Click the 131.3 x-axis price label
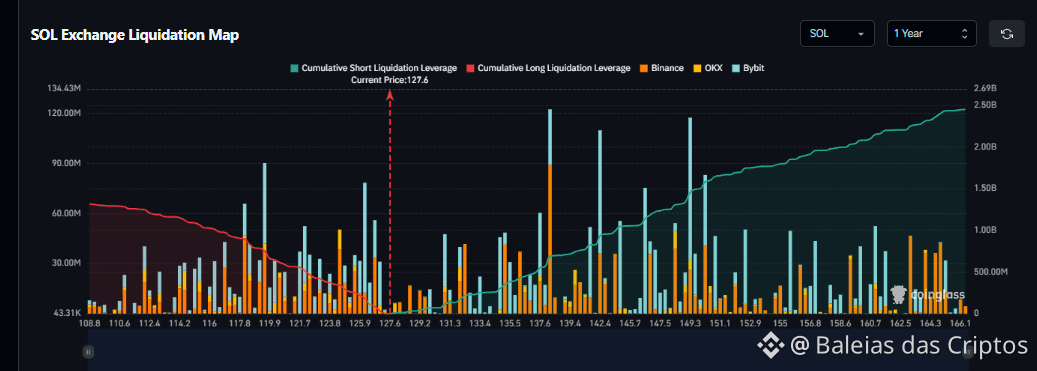Viewport: 1037px width, 371px height. [450, 324]
